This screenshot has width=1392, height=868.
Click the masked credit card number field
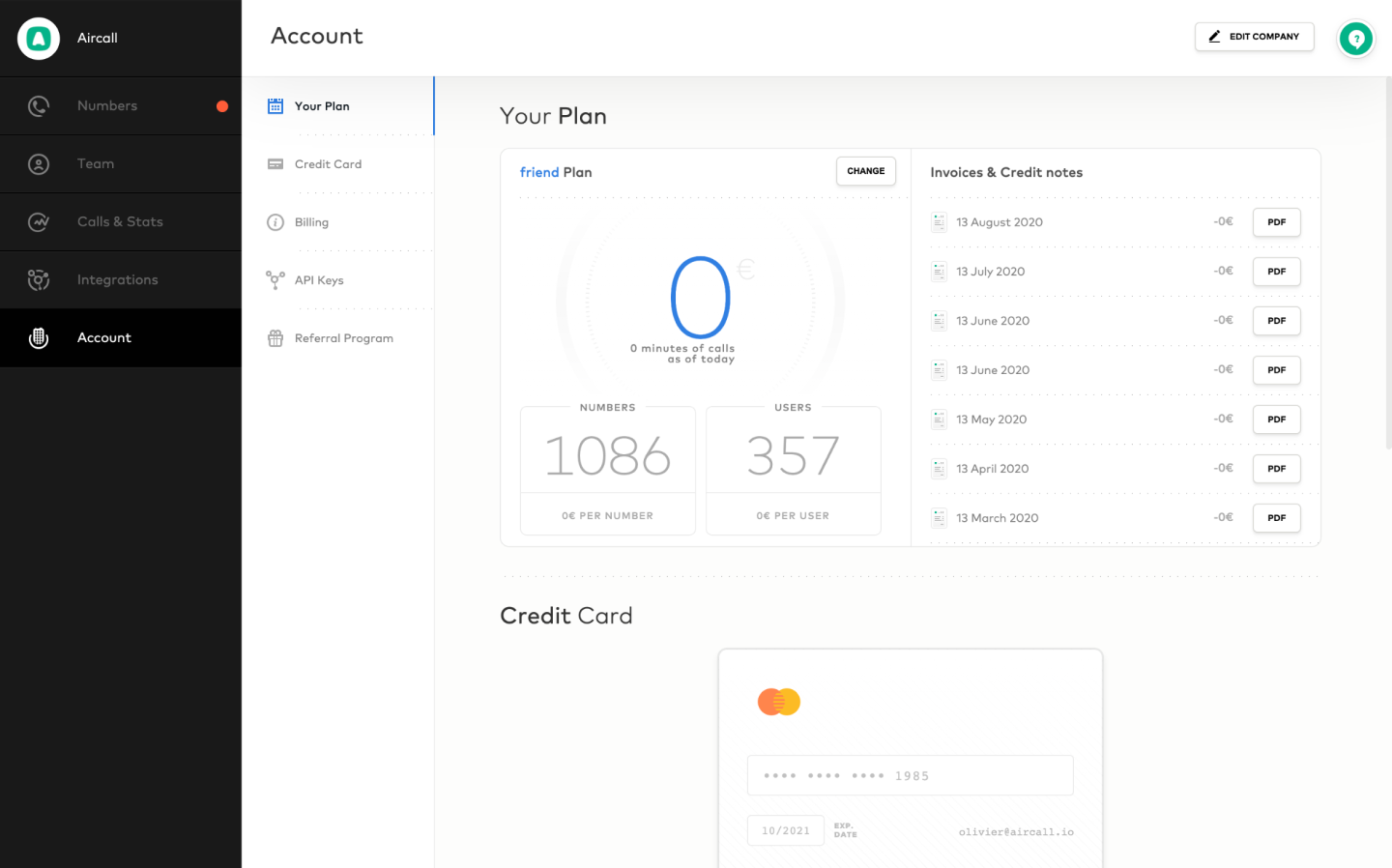tap(910, 774)
